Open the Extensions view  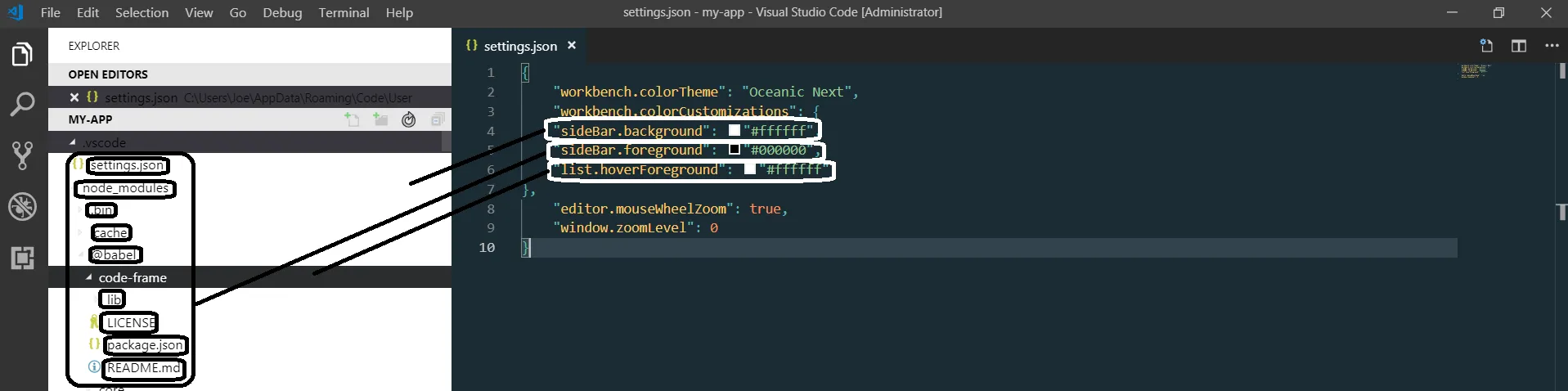tap(22, 258)
